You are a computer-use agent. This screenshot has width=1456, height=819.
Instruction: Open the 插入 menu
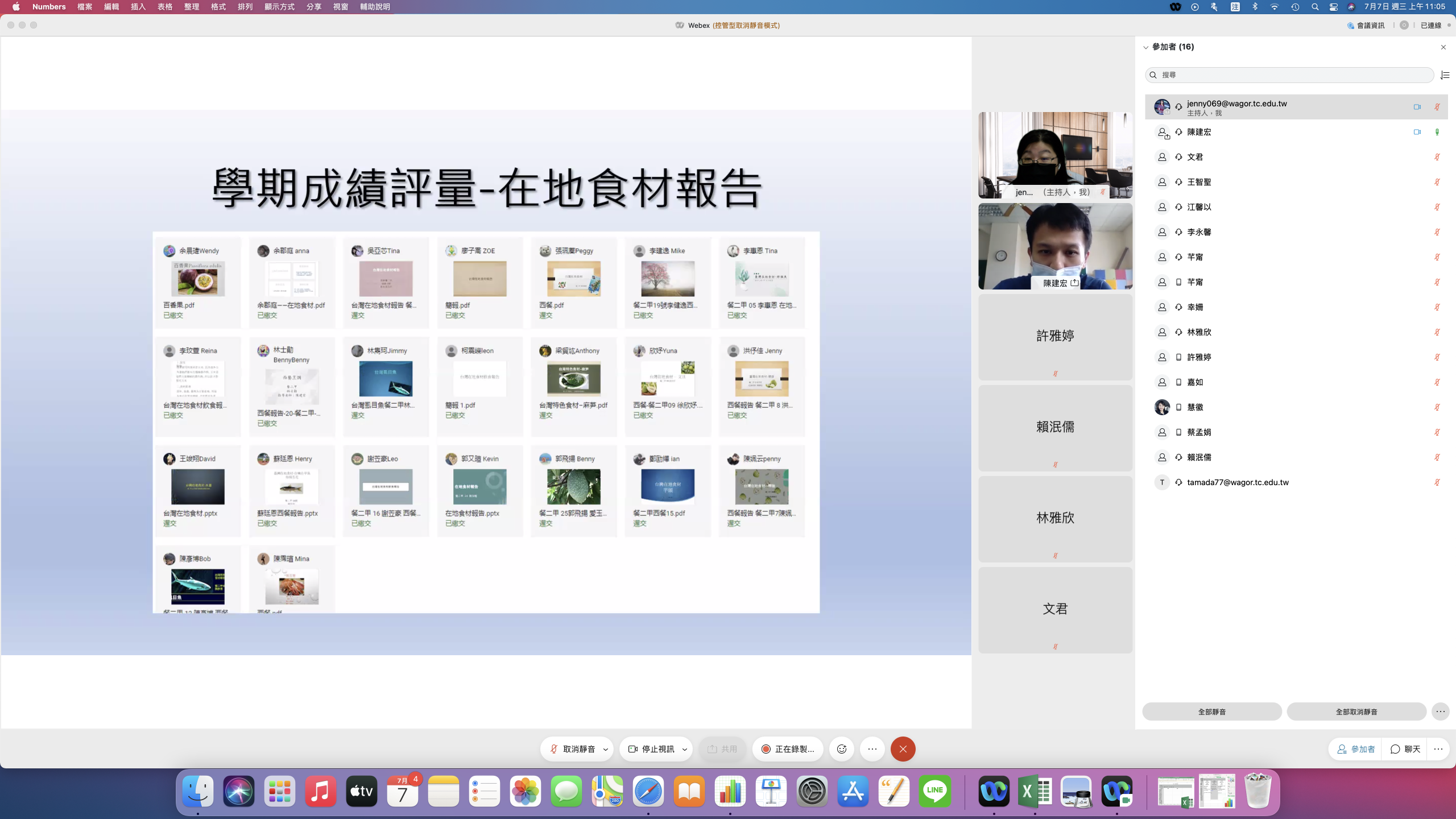tap(138, 7)
